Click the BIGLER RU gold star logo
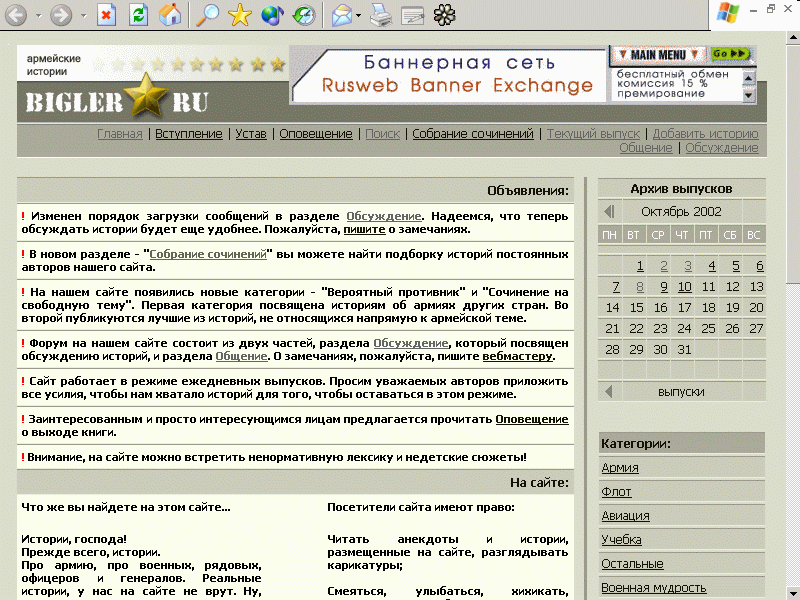The height and width of the screenshot is (600, 800). (147, 96)
